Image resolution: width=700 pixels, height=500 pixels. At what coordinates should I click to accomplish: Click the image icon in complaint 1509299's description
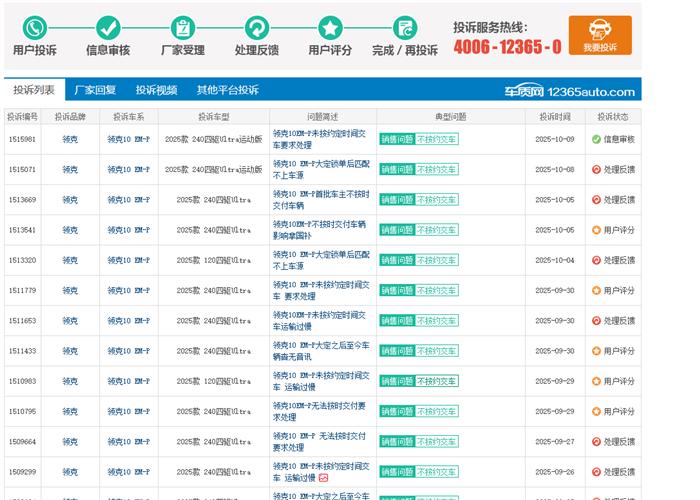pyautogui.click(x=323, y=478)
